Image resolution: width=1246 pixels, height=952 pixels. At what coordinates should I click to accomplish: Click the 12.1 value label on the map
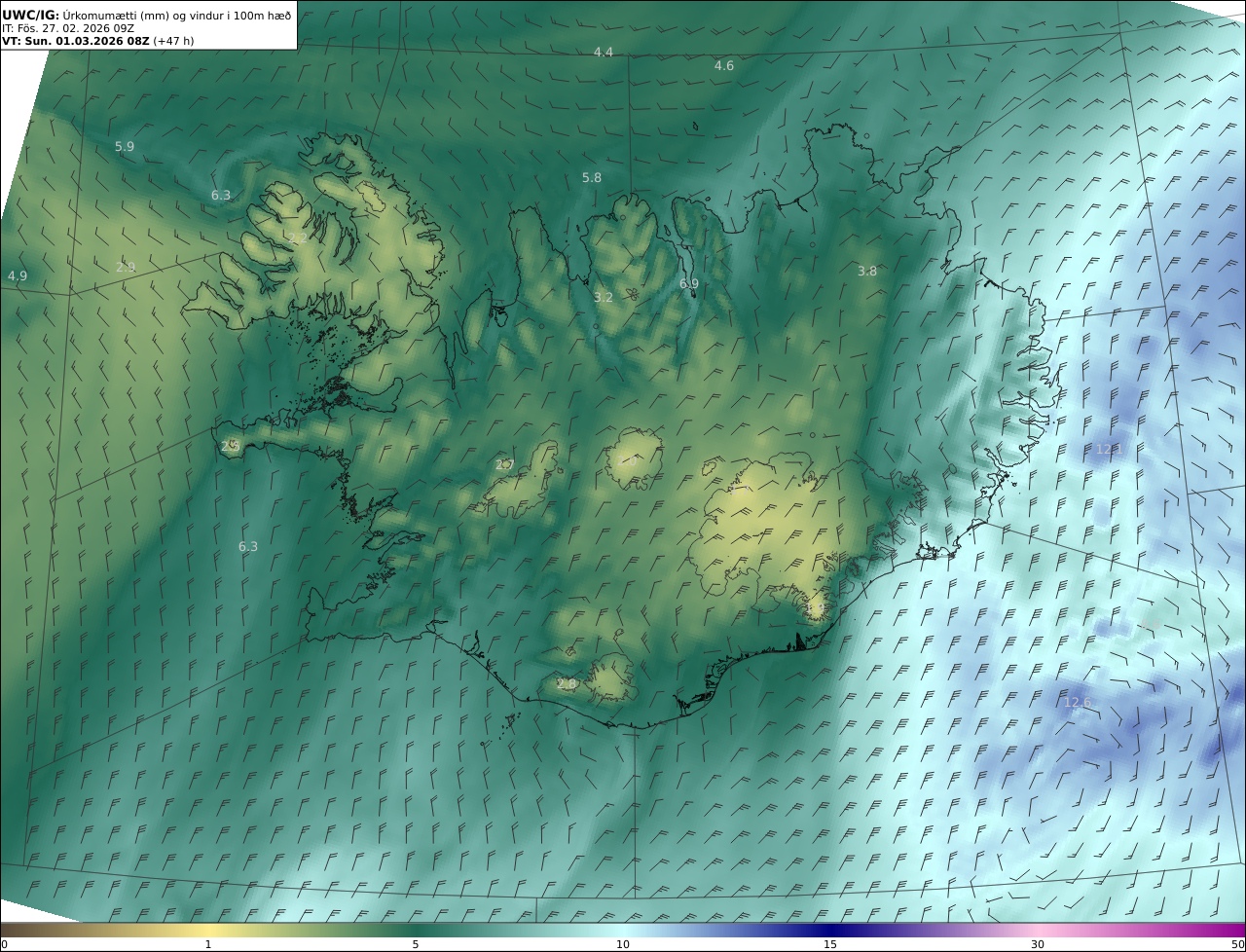point(1109,449)
